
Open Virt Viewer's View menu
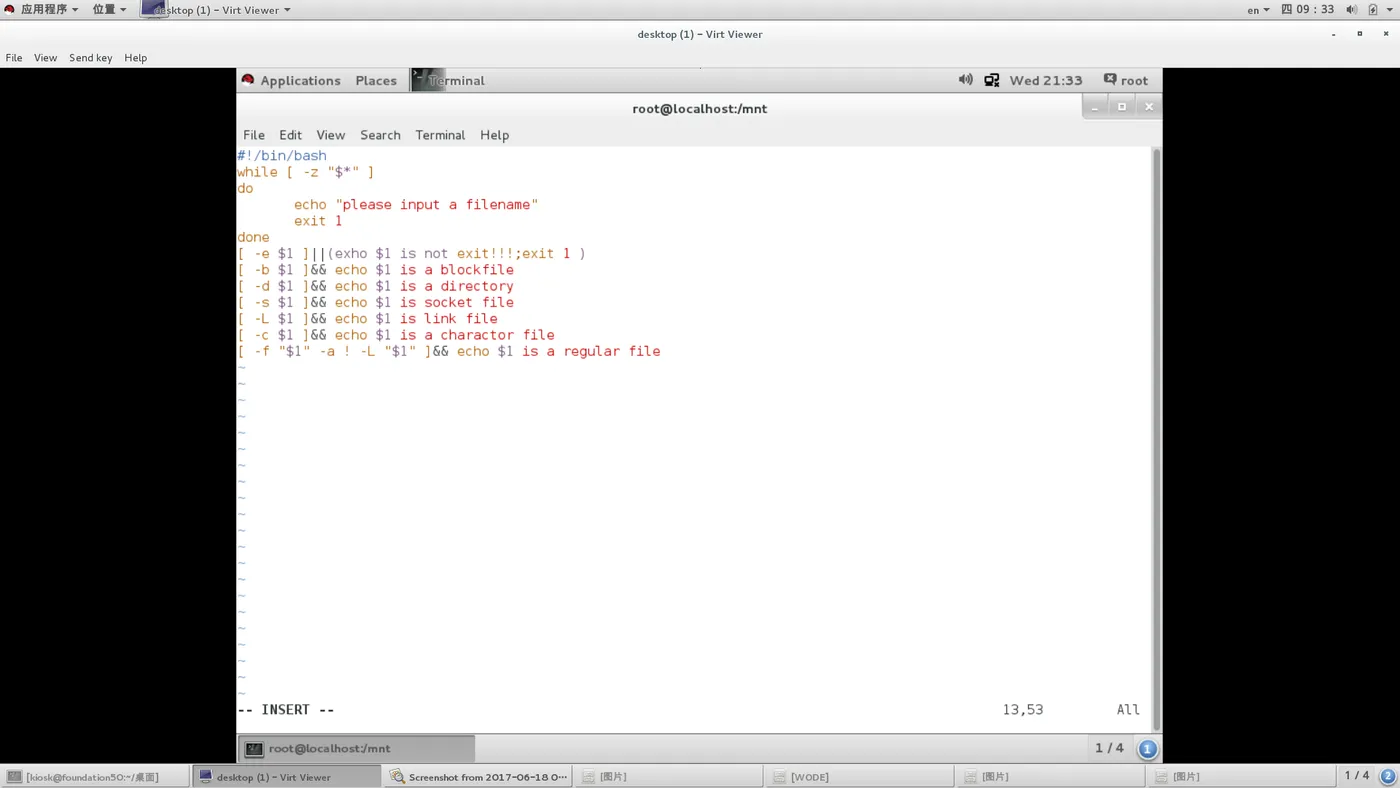(x=45, y=58)
